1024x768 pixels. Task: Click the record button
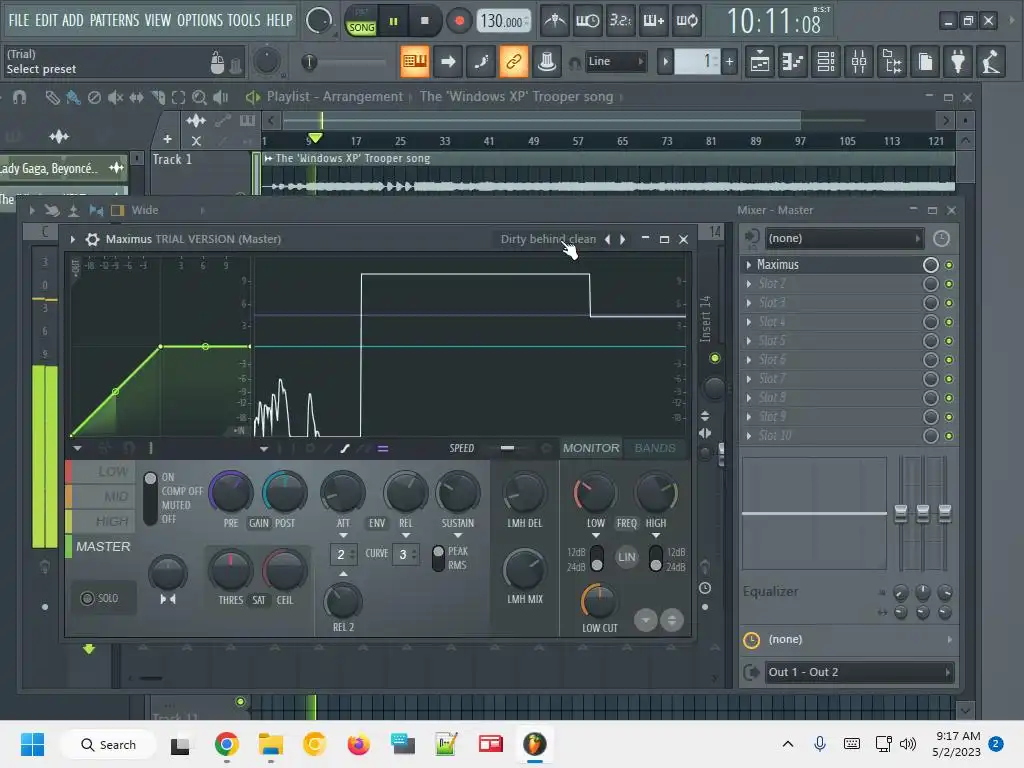(459, 22)
